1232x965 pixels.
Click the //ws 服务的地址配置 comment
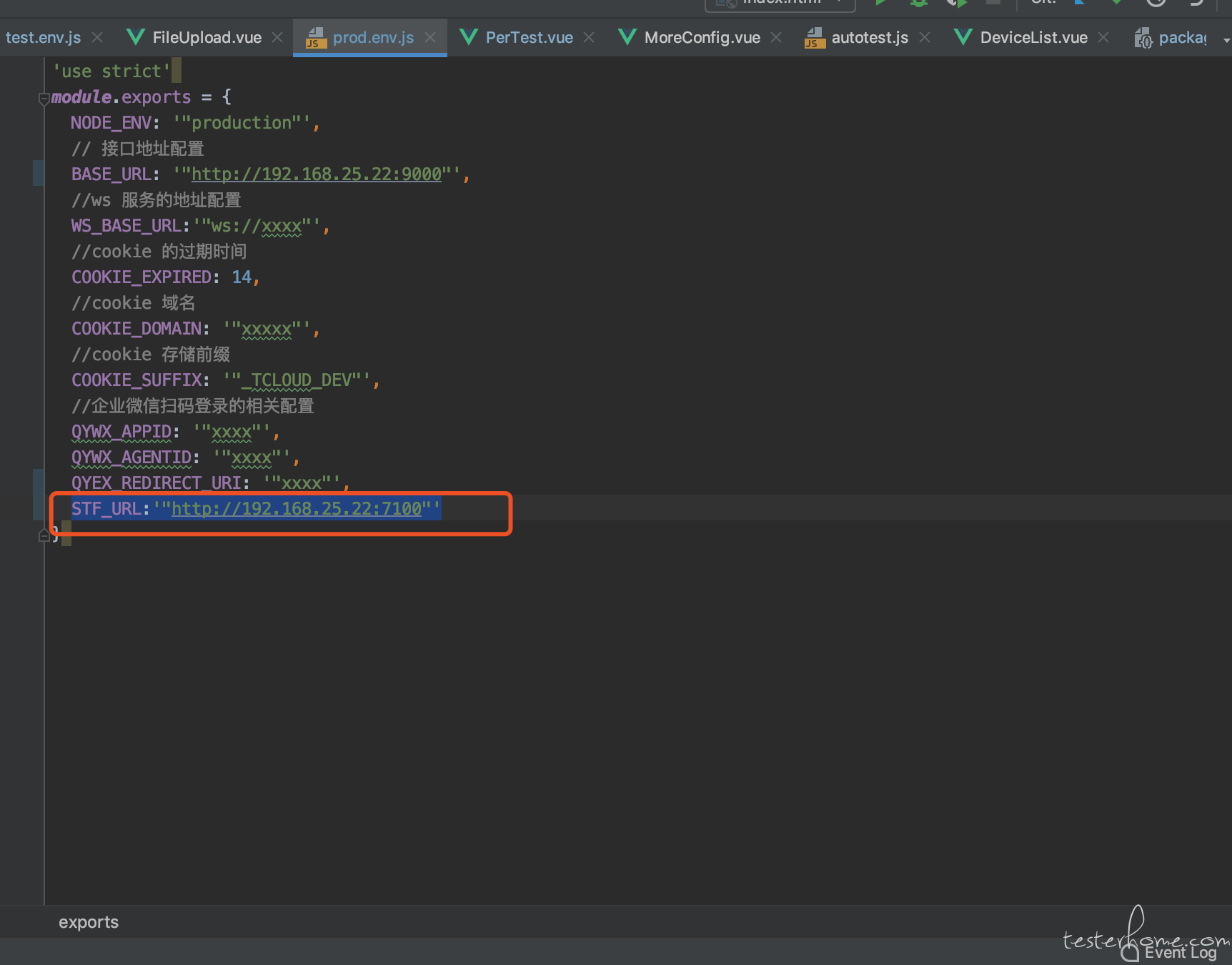coord(156,200)
